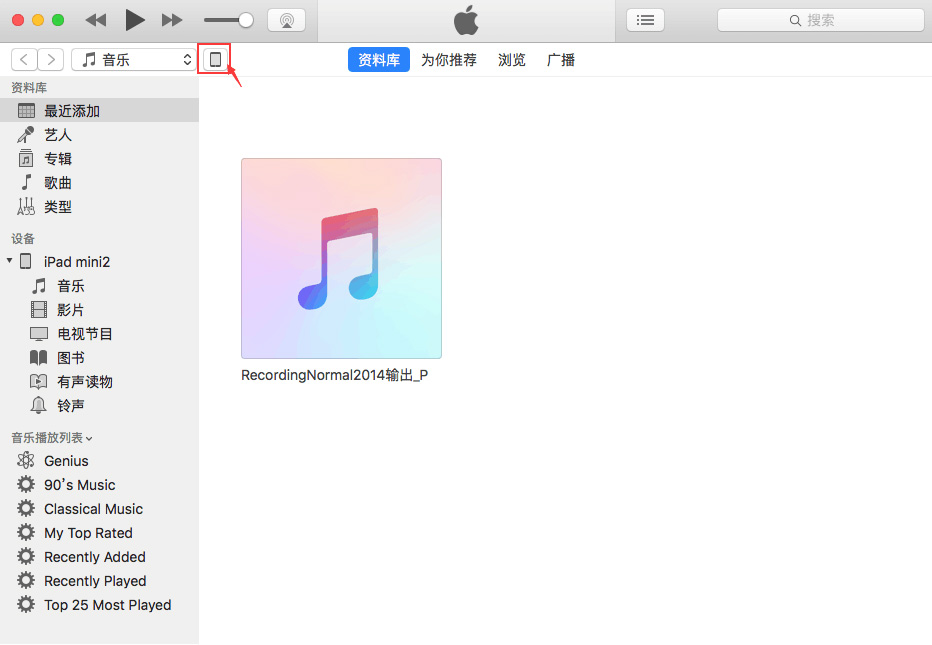Switch to the 为你推荐 tab

(x=448, y=60)
